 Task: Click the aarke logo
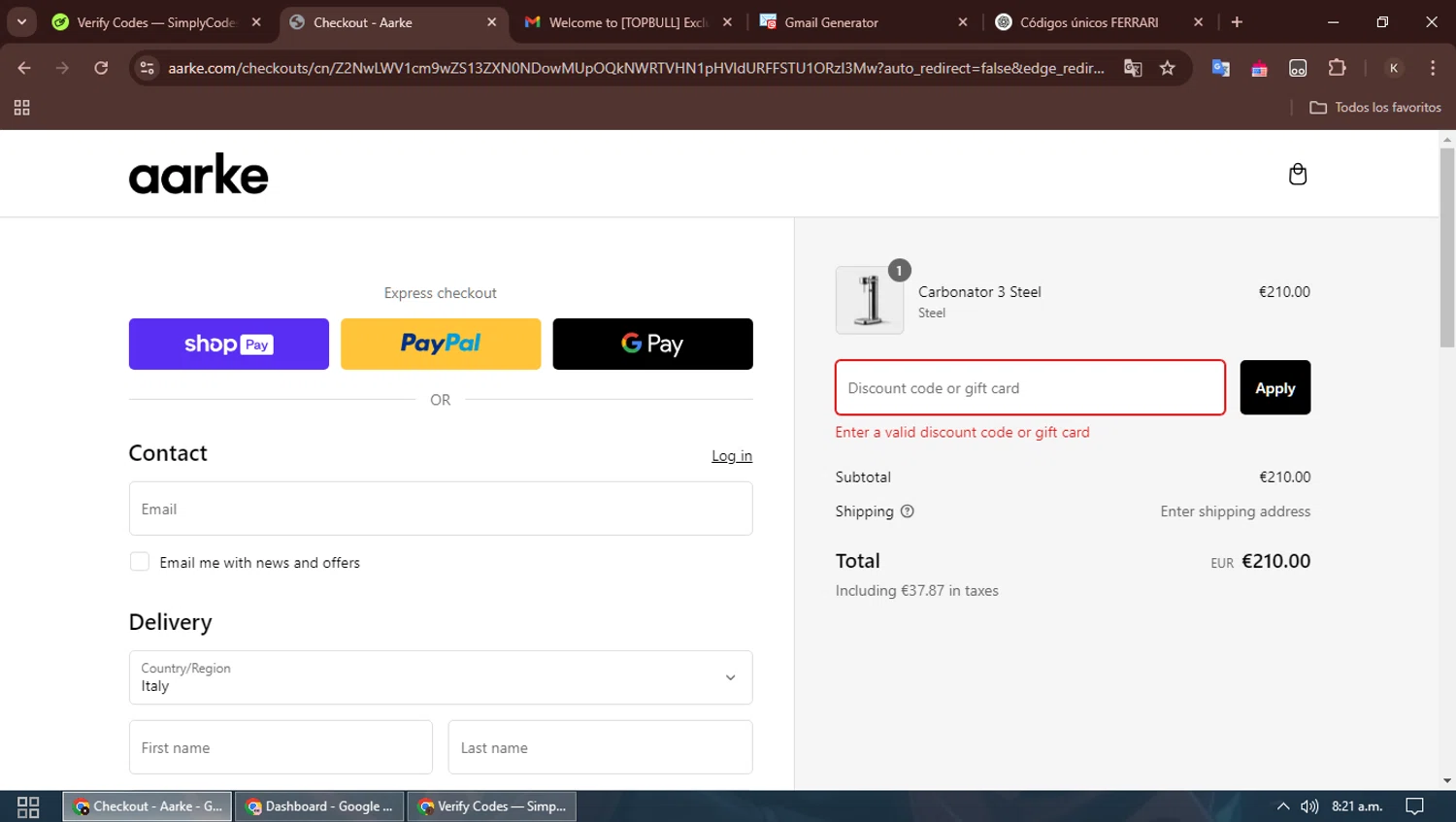(x=198, y=174)
